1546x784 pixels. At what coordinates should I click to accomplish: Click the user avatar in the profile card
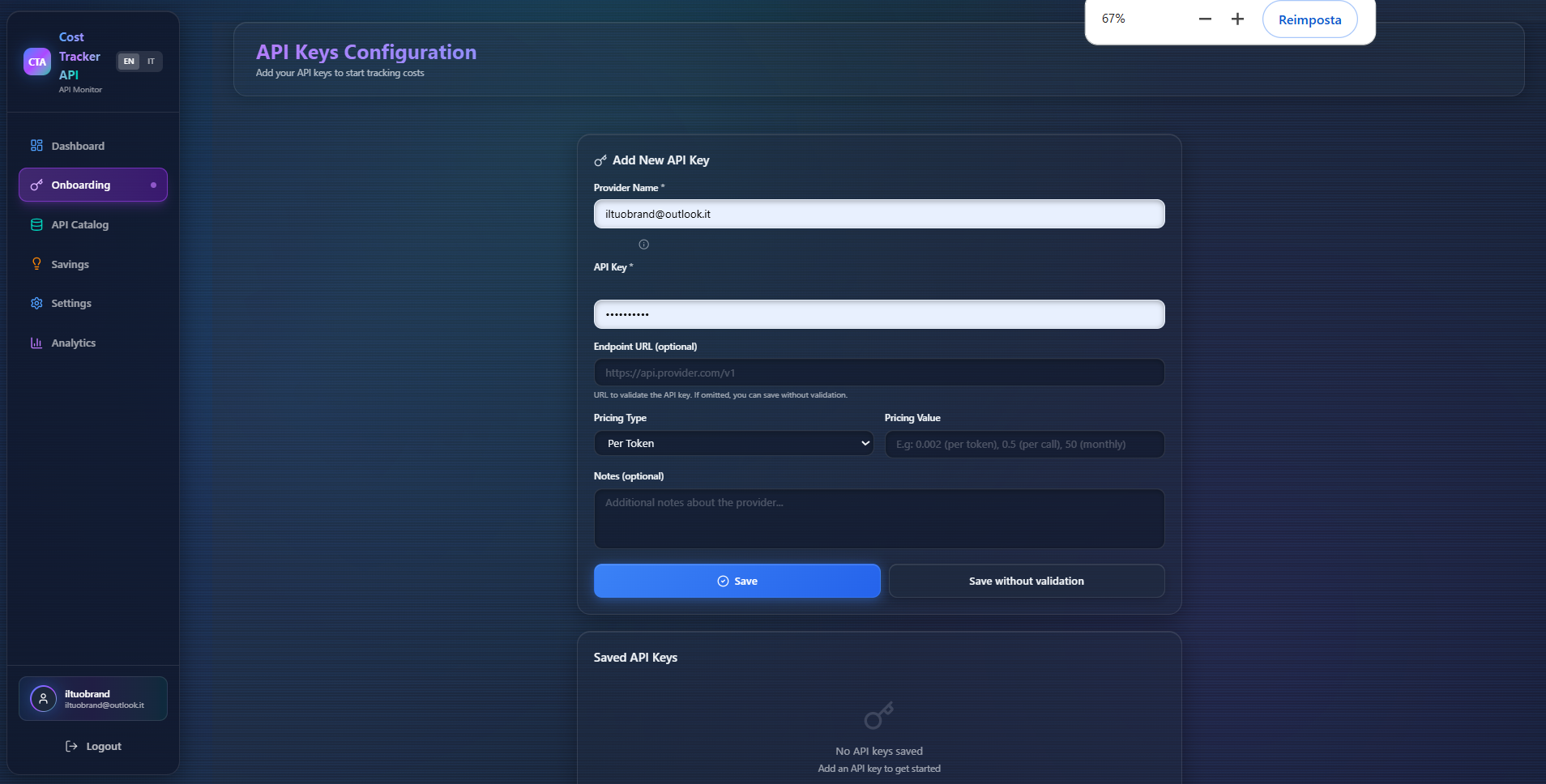click(41, 698)
